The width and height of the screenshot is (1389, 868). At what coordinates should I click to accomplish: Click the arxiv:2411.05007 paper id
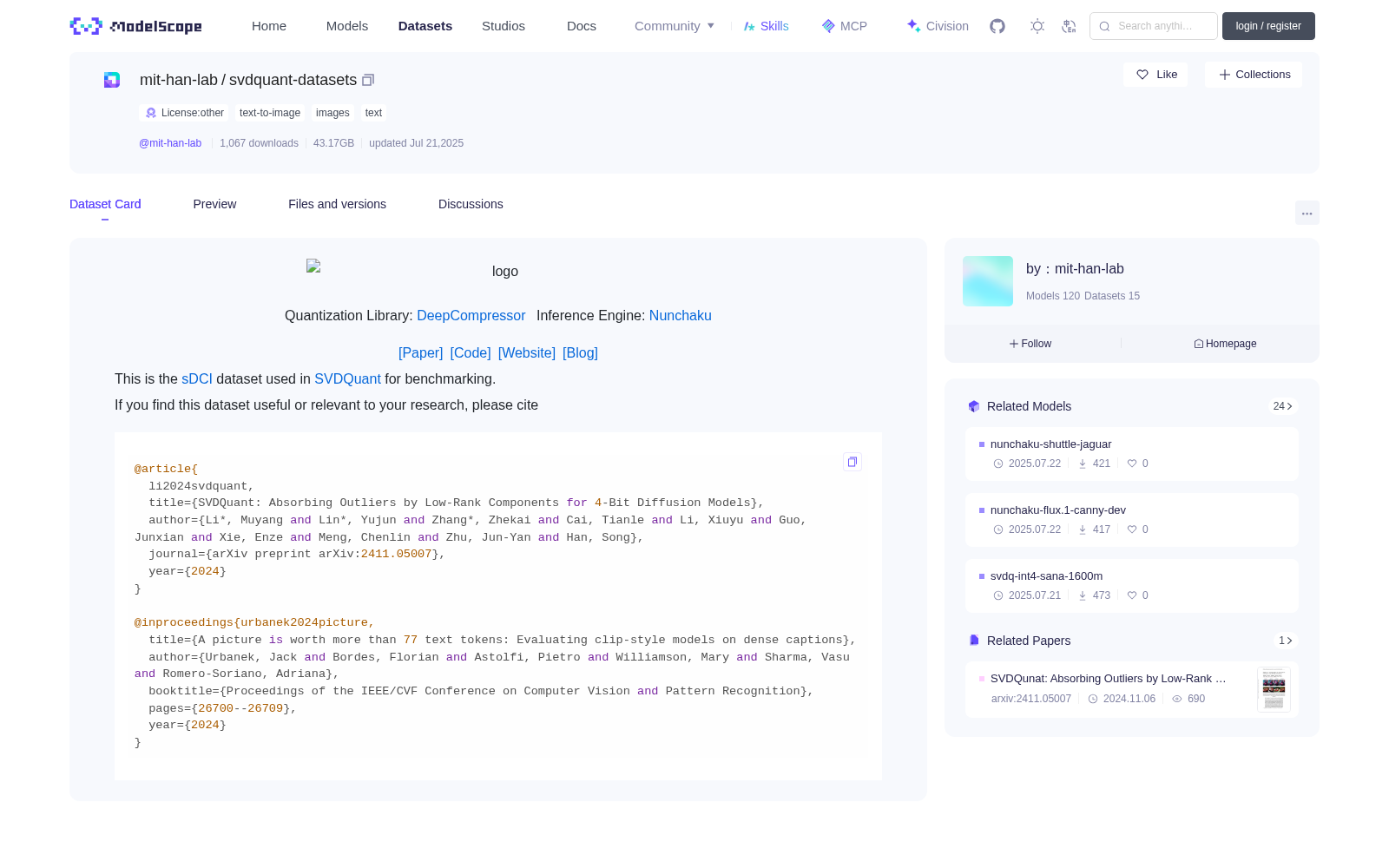click(1031, 699)
